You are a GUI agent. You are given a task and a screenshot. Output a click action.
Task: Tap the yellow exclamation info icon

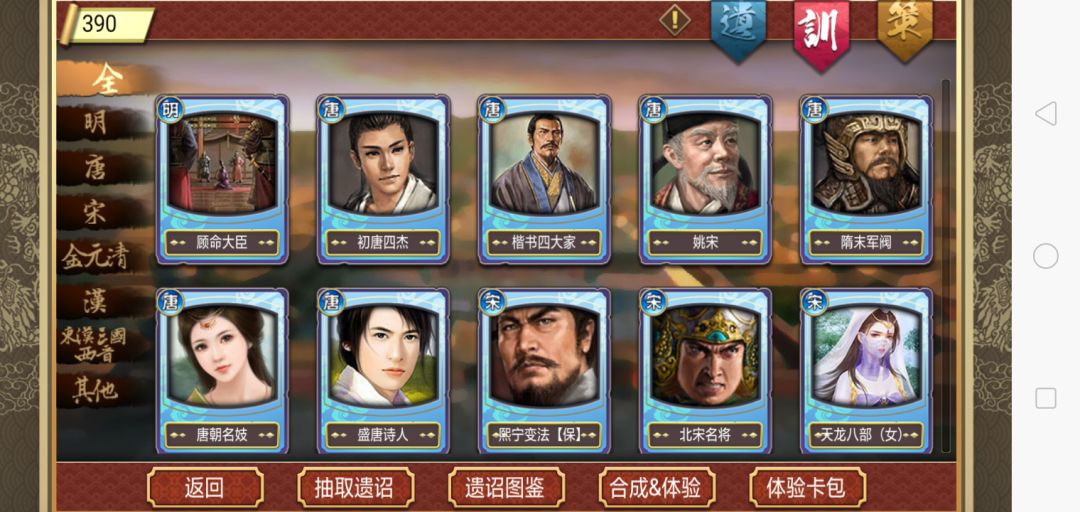pos(675,20)
